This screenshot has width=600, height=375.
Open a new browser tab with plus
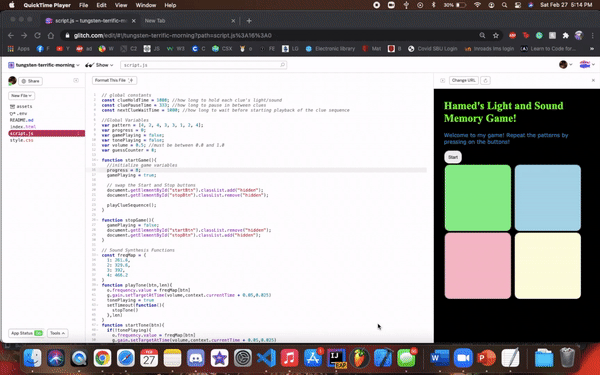point(249,21)
